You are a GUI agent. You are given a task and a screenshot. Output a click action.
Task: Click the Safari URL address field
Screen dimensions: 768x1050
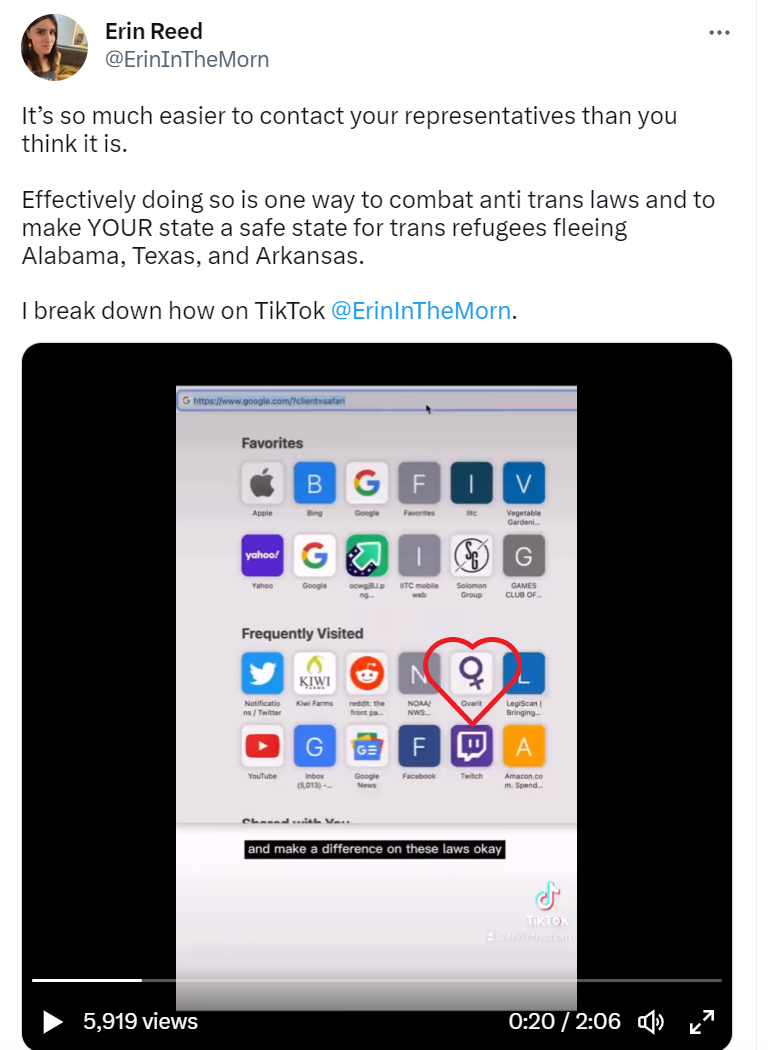[x=376, y=400]
